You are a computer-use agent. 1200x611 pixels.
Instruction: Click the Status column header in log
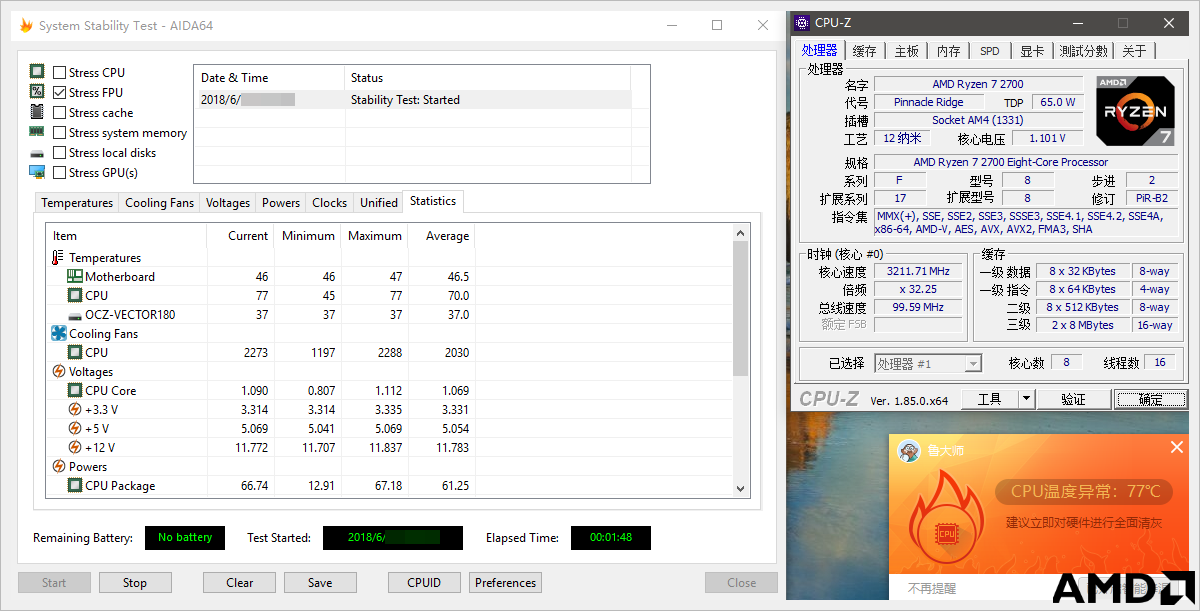(487, 77)
